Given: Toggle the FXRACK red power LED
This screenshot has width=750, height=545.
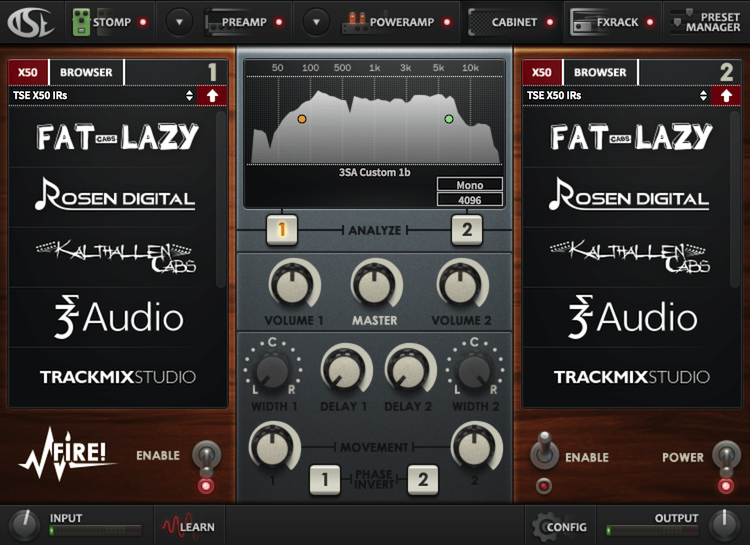Looking at the screenshot, I should click(650, 22).
